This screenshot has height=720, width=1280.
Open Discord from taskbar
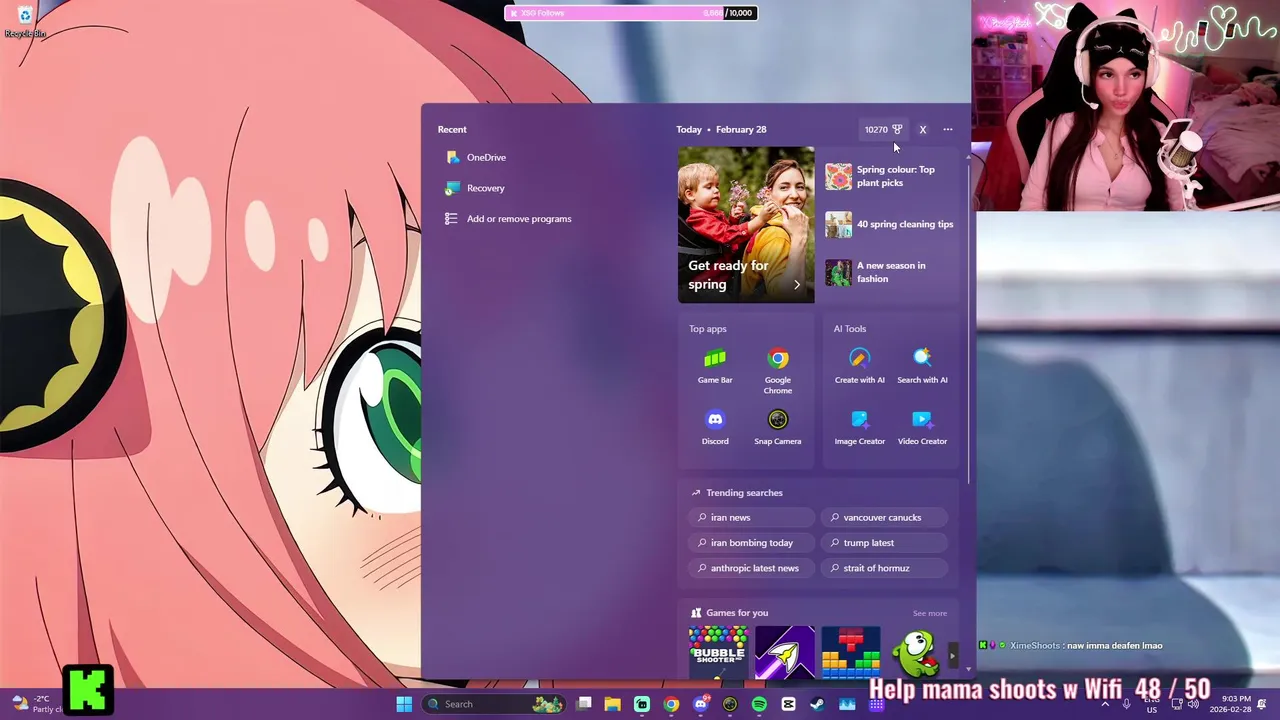tap(700, 704)
